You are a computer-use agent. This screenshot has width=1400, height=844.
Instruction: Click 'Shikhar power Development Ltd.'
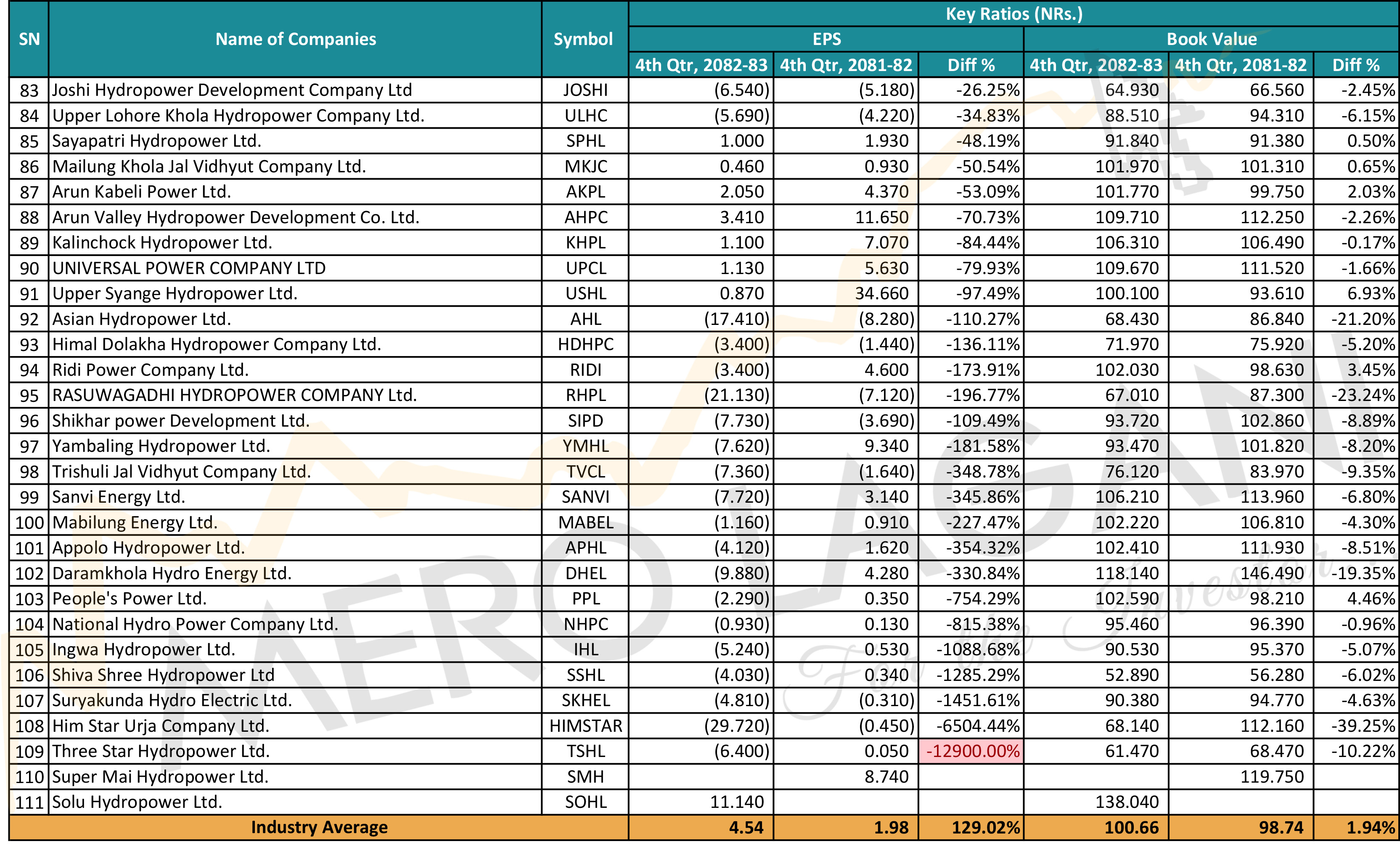pos(181,420)
